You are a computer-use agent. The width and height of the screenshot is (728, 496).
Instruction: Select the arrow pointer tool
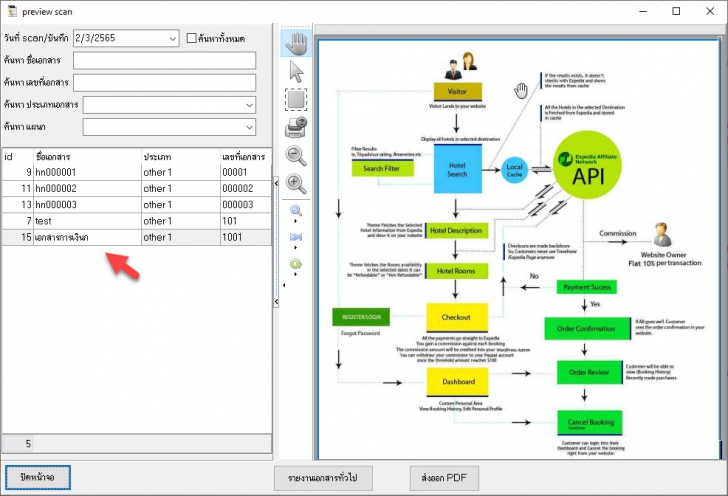click(x=296, y=72)
